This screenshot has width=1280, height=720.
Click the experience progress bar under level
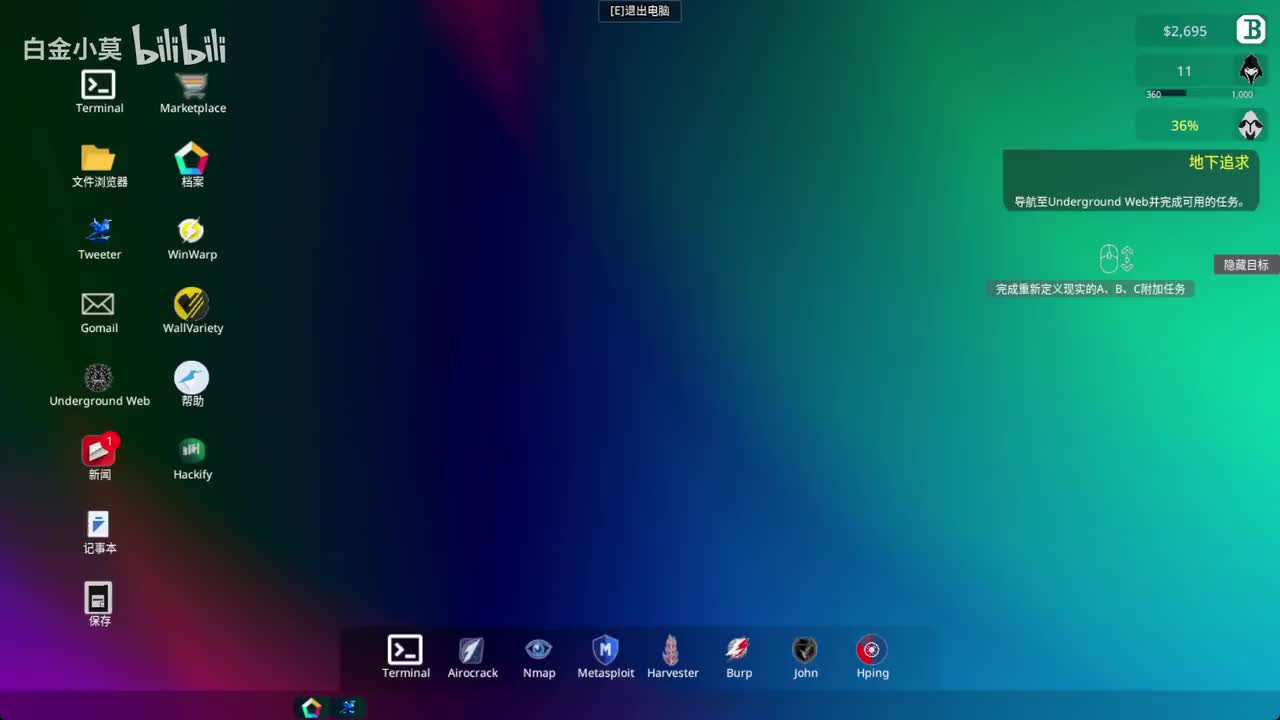click(1200, 94)
